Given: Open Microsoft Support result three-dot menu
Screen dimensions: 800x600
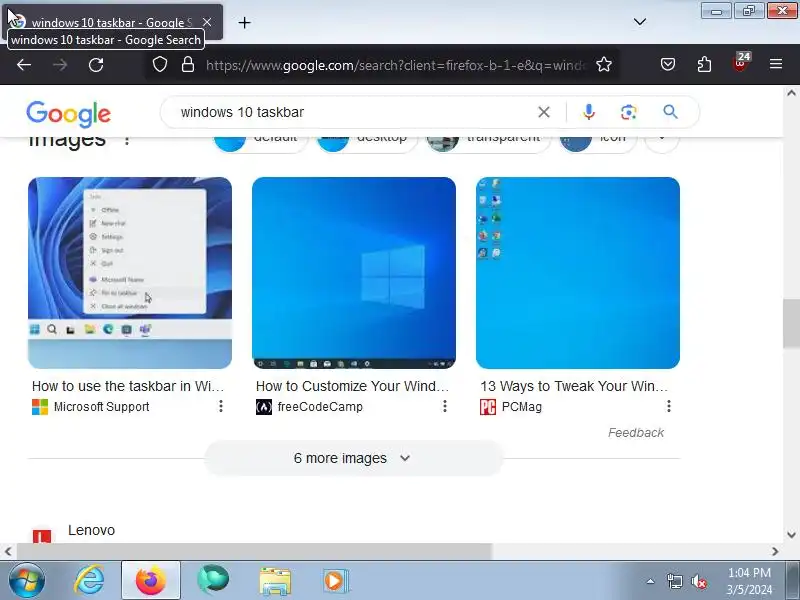Looking at the screenshot, I should tap(221, 406).
